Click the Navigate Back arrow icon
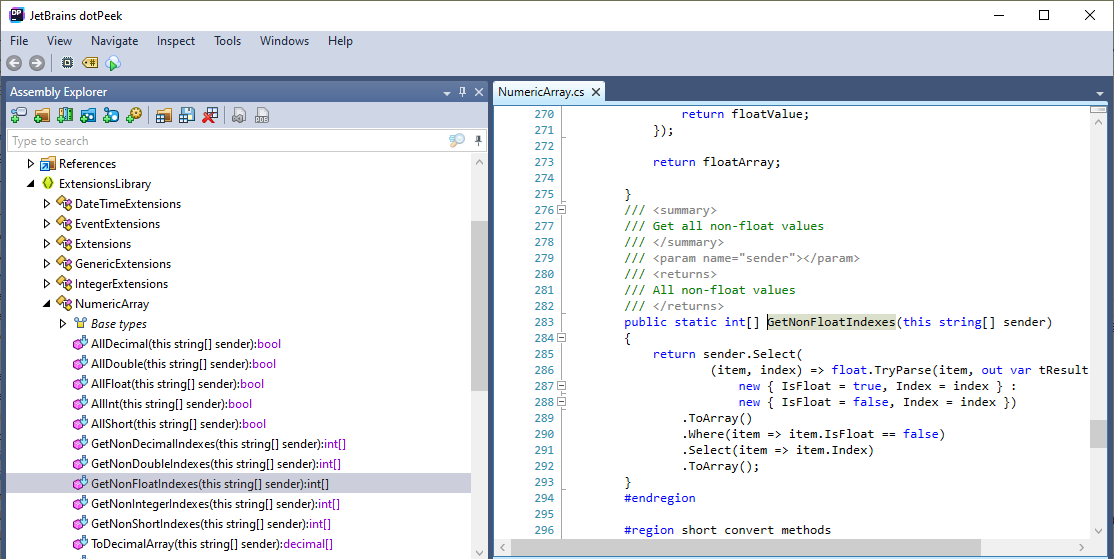Viewport: 1114px width, 559px height. [x=14, y=63]
